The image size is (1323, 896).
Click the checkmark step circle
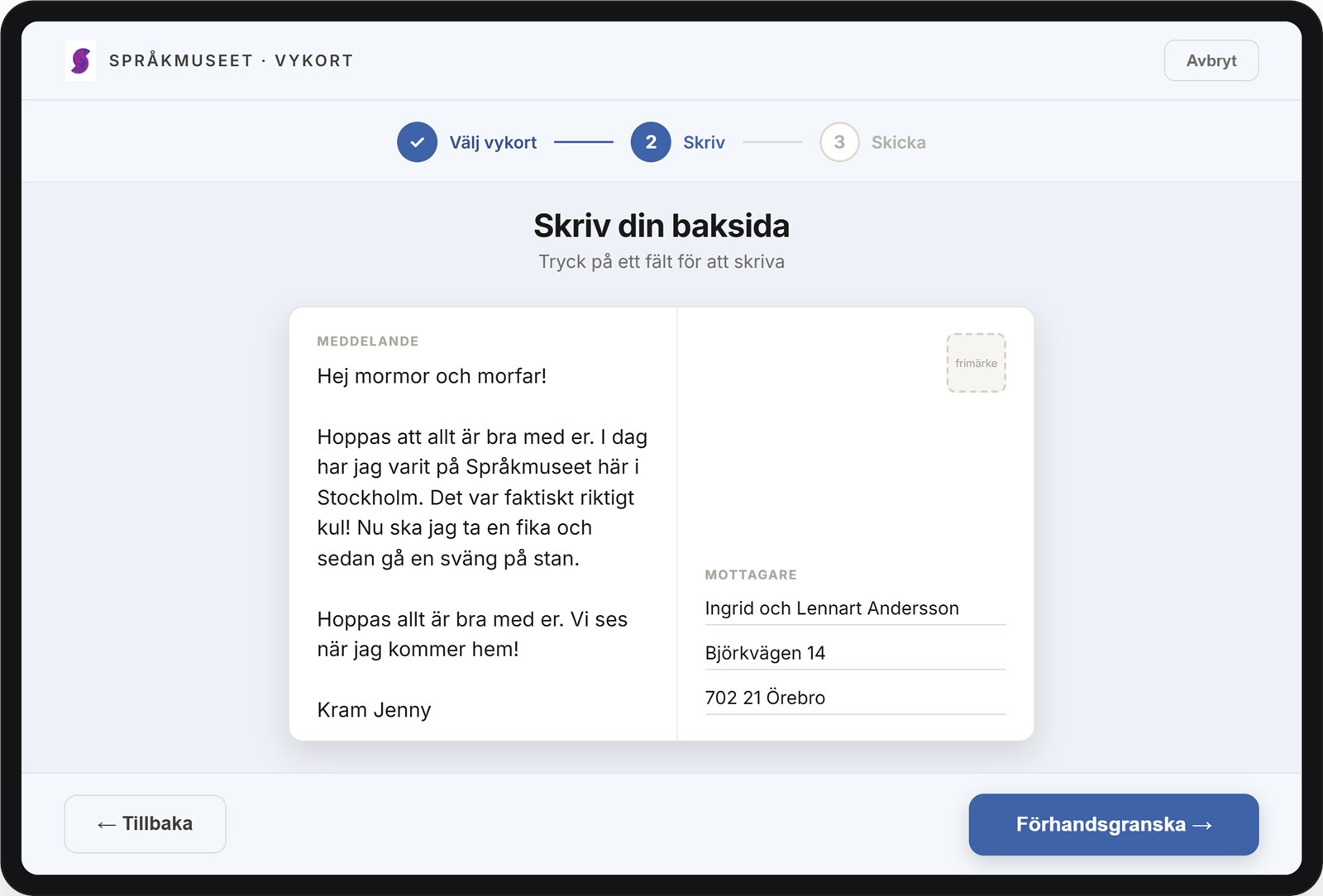pyautogui.click(x=418, y=142)
